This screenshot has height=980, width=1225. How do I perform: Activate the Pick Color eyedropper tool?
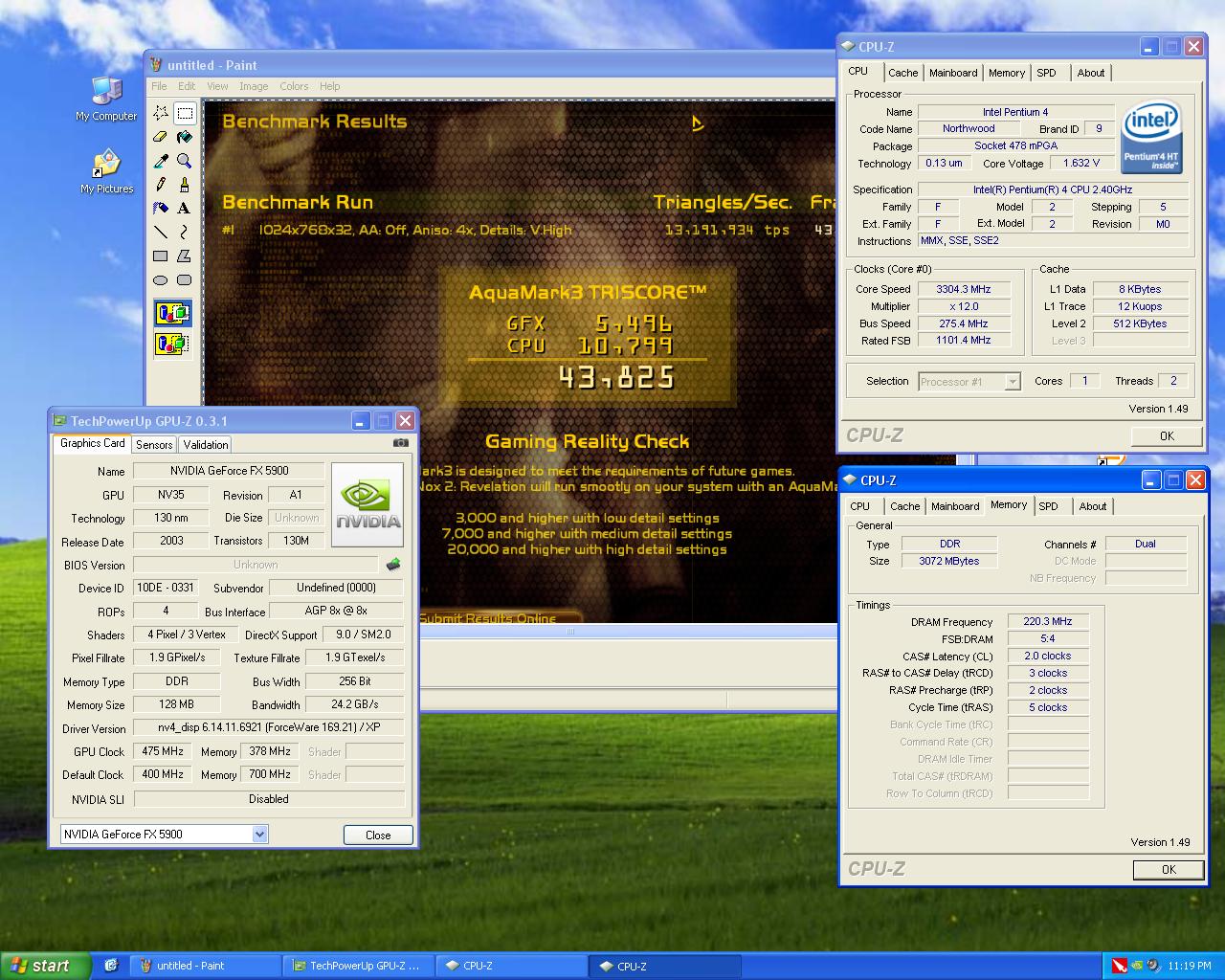point(161,161)
